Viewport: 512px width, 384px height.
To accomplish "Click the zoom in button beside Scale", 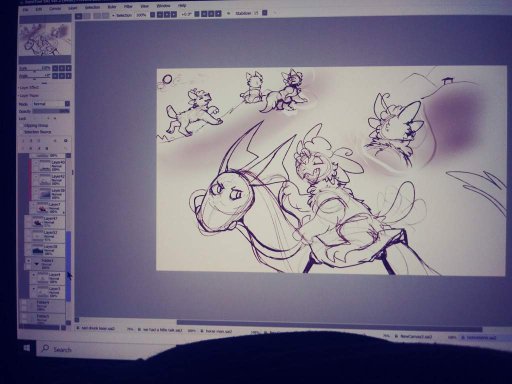I will click(x=62, y=68).
